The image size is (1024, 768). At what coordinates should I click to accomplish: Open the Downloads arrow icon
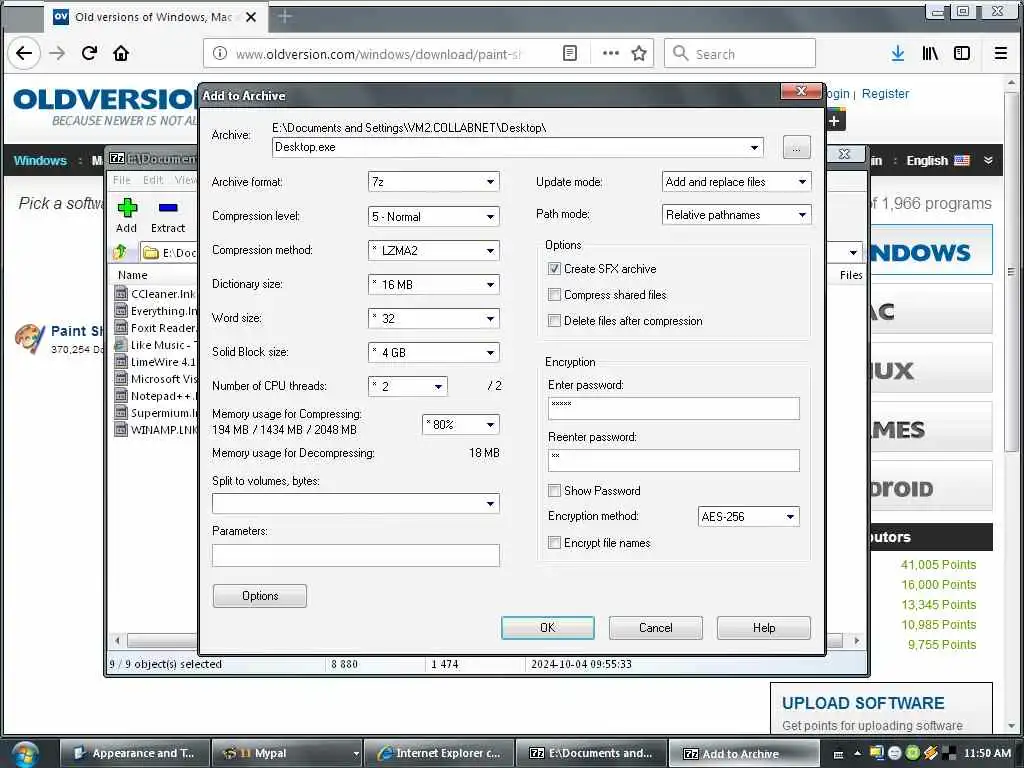pos(898,54)
